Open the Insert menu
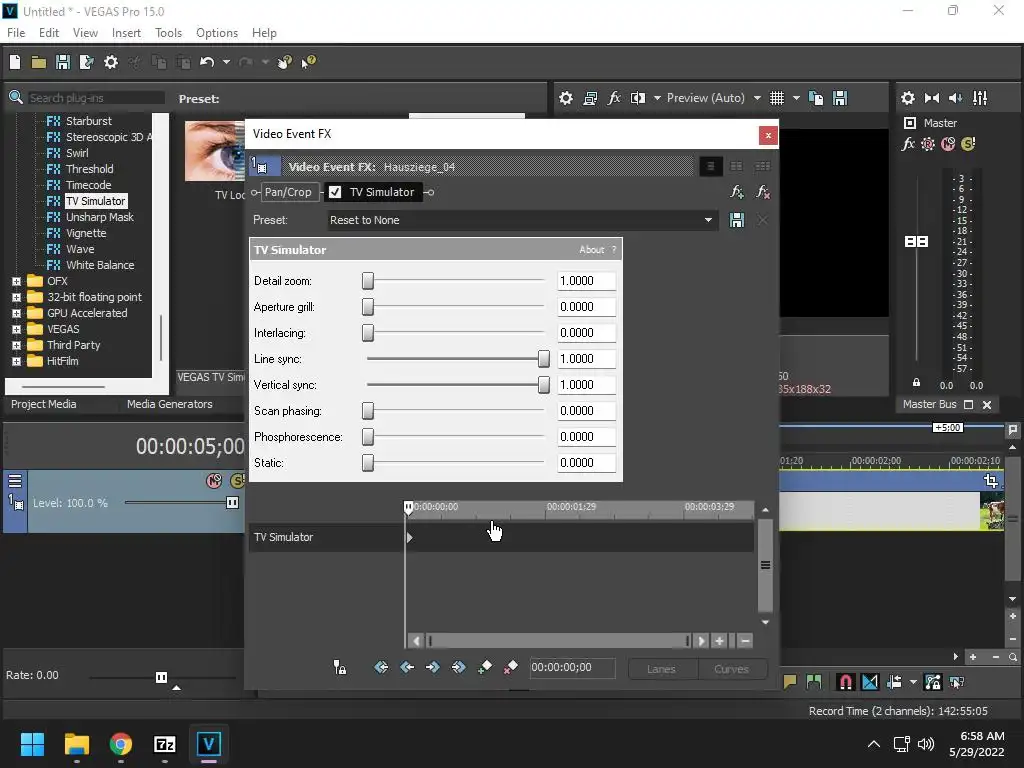 [x=126, y=33]
